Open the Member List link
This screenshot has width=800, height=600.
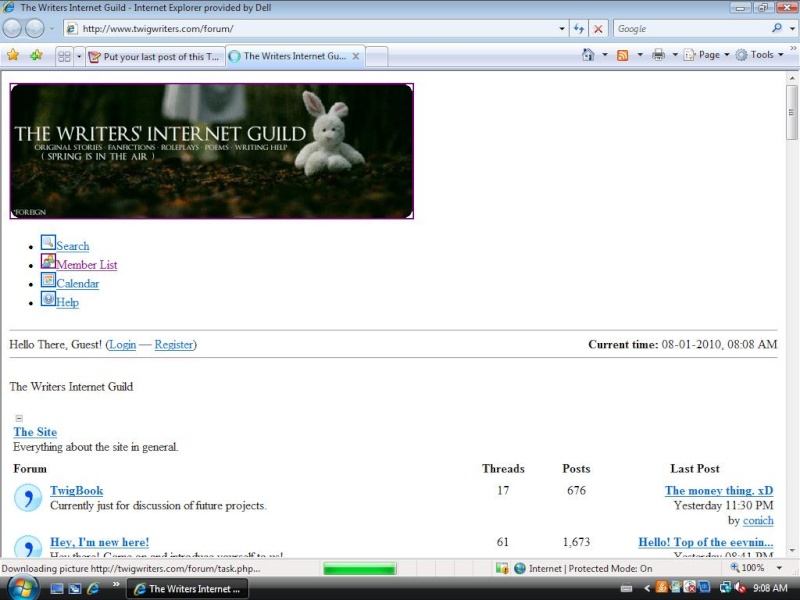click(86, 265)
